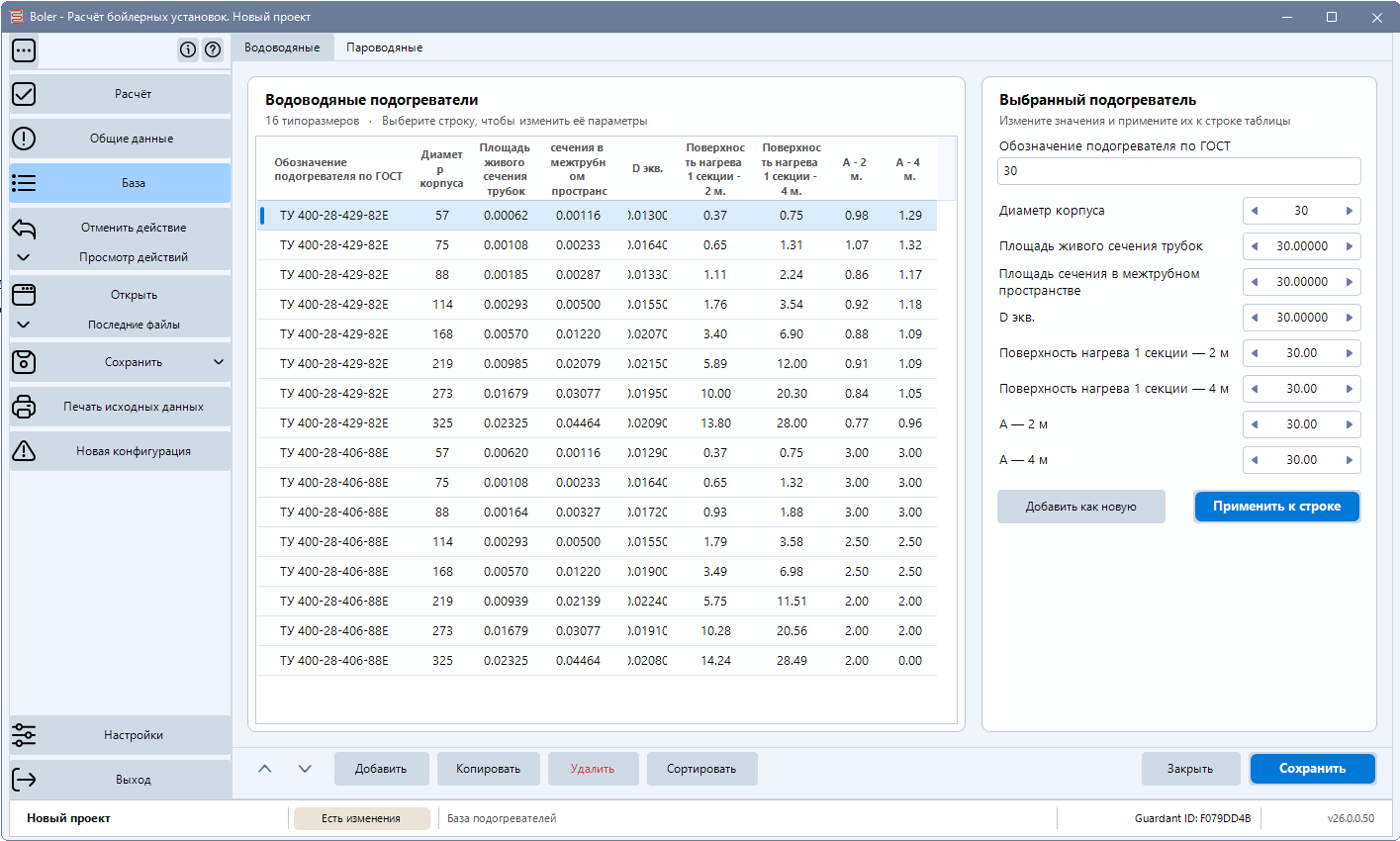Expand Последние файлы chevron
This screenshot has width=1400, height=841.
click(24, 325)
